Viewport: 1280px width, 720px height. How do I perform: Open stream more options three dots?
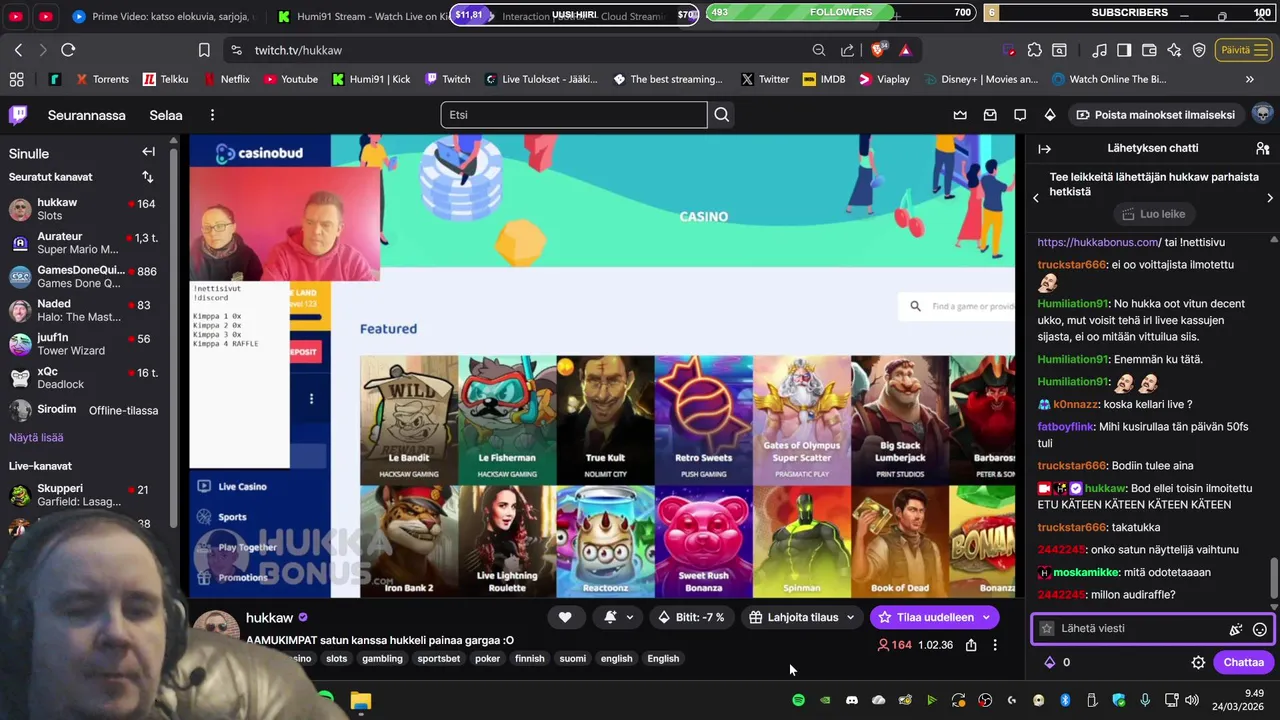(x=995, y=645)
